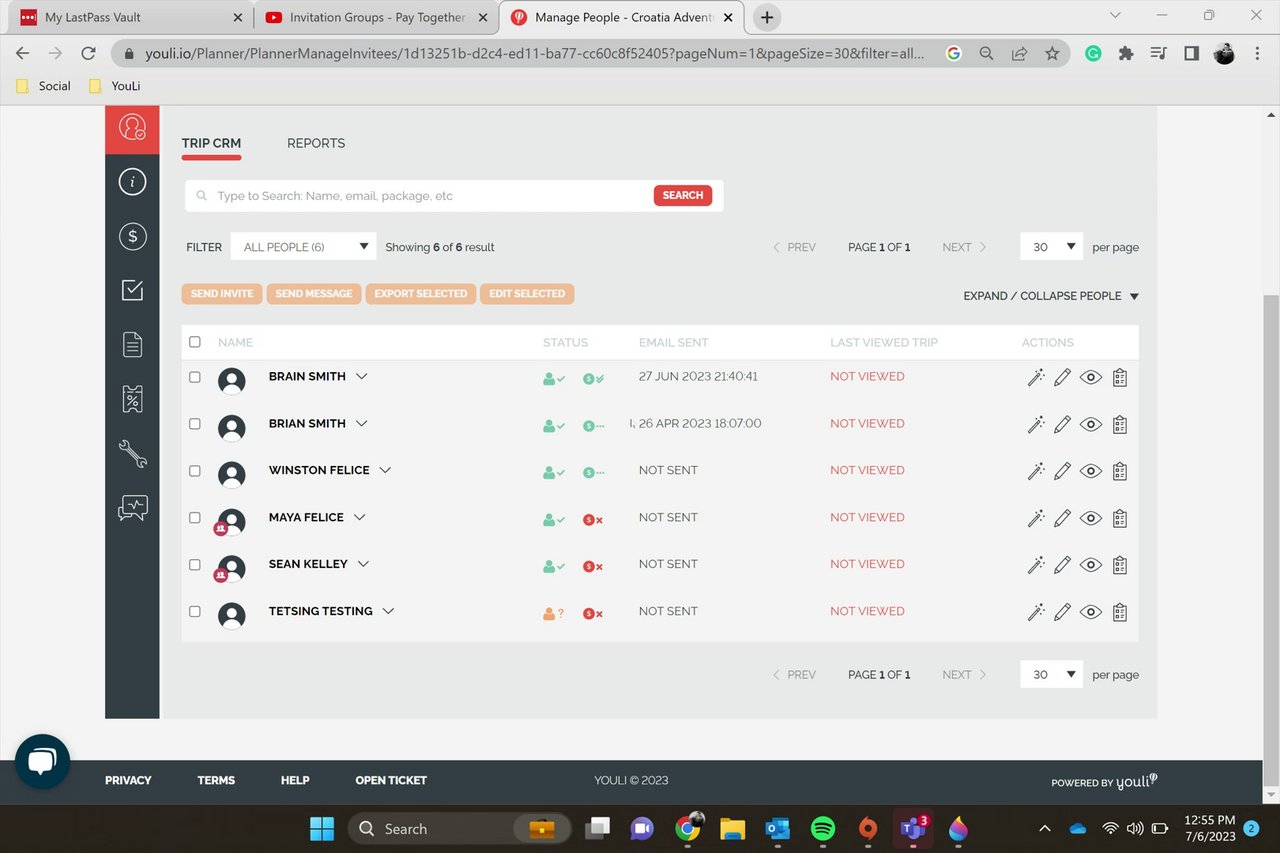Expand Brain Smith's row chevron
Screen dimensions: 1280x853
[x=362, y=377]
